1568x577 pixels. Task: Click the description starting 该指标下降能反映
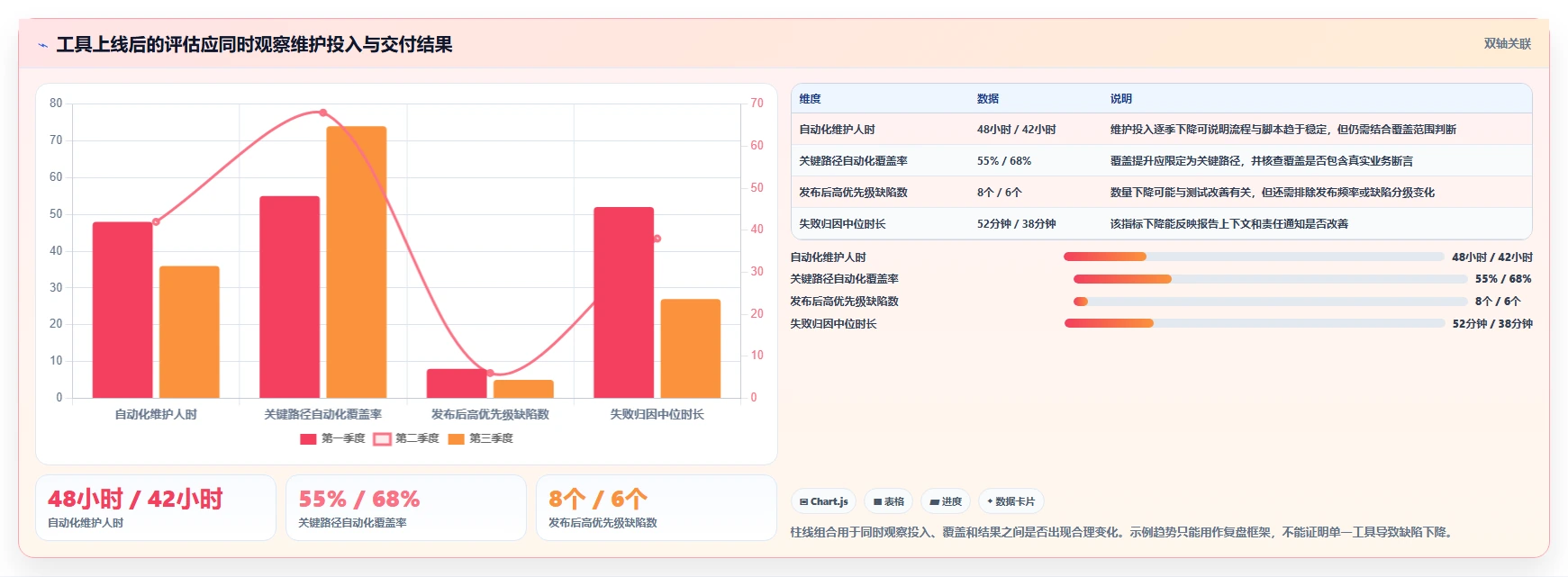[1229, 224]
